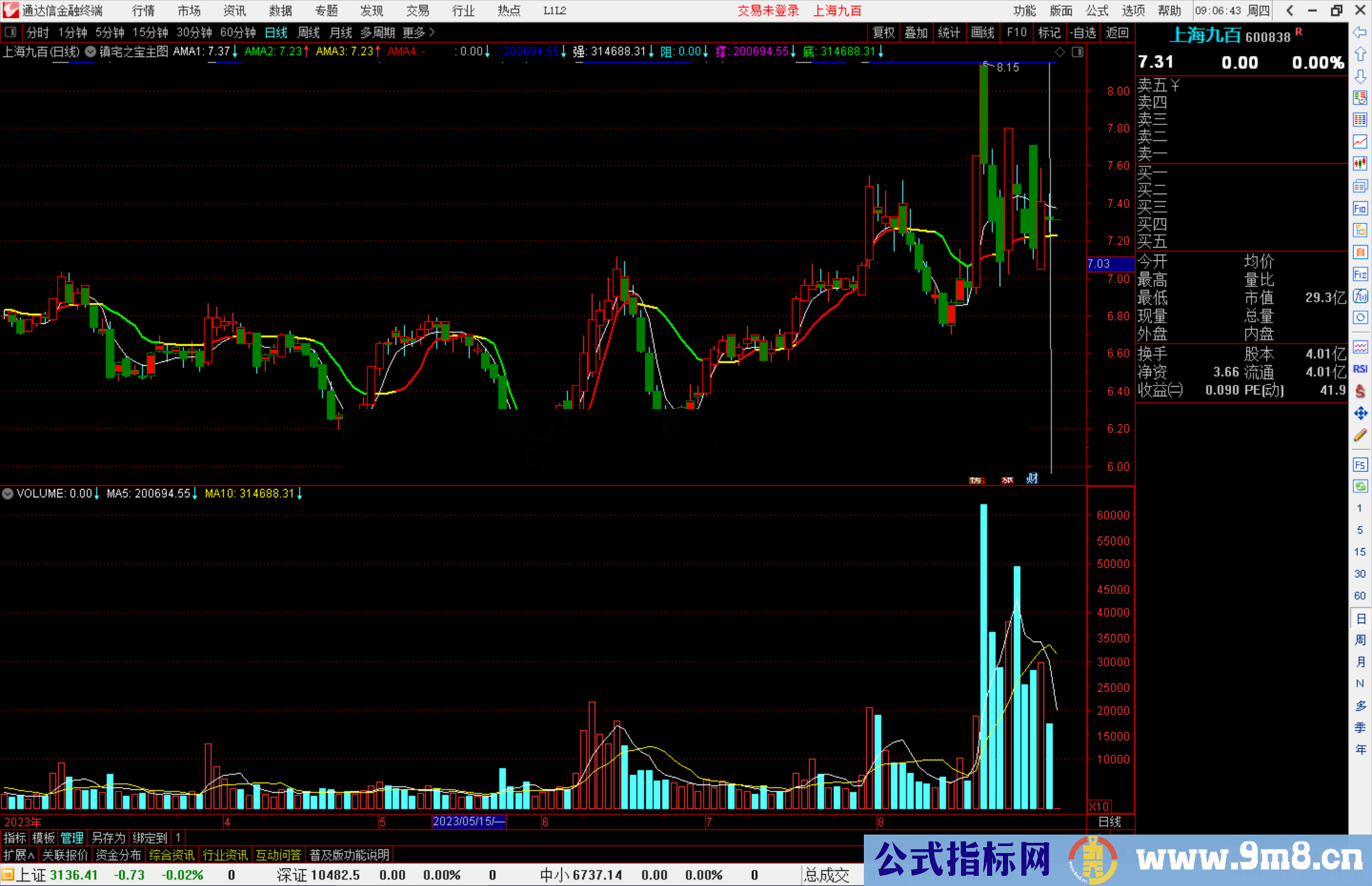Image resolution: width=1372 pixels, height=886 pixels.
Task: Click the wavy multi-line indicator icon
Action: (1360, 347)
